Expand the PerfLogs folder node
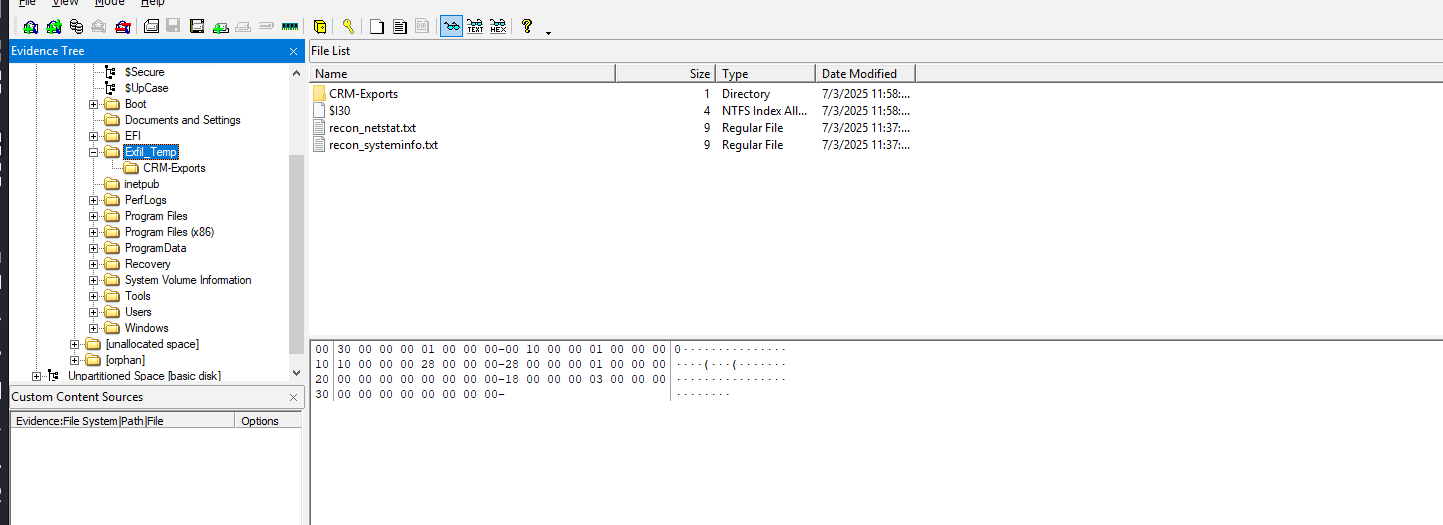The height and width of the screenshot is (525, 1443). point(94,200)
